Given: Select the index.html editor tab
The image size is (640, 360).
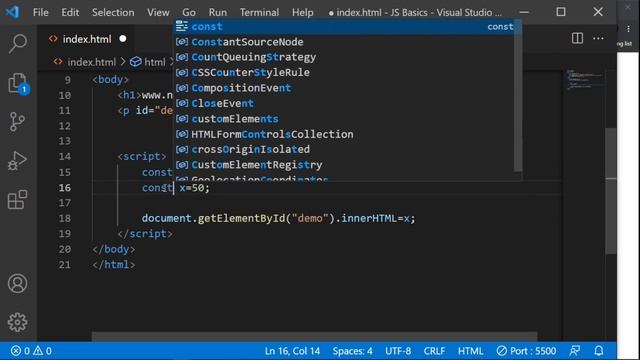Looking at the screenshot, I should click(x=87, y=39).
